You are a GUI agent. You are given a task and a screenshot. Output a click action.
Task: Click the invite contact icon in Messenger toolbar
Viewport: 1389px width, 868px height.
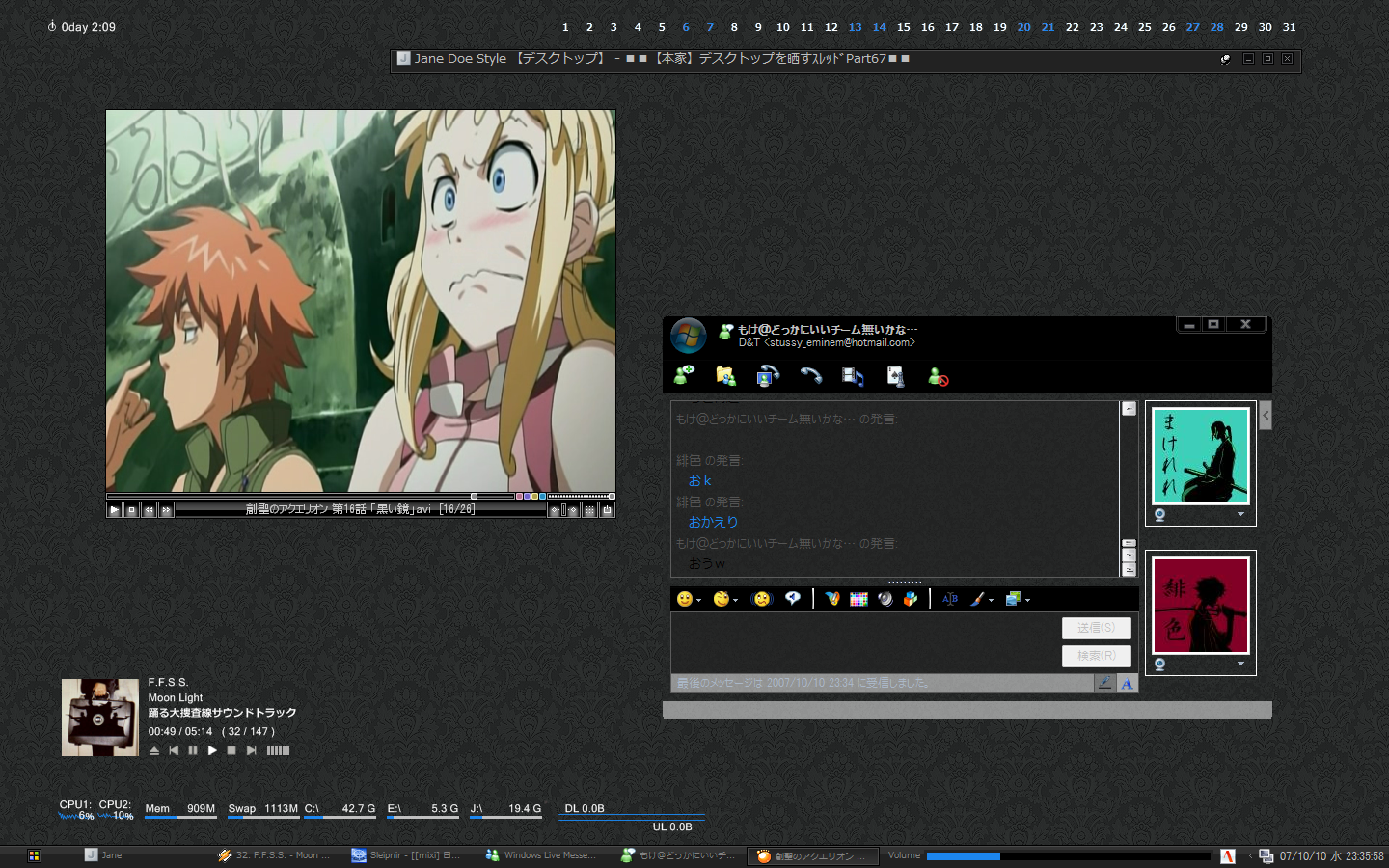point(685,375)
